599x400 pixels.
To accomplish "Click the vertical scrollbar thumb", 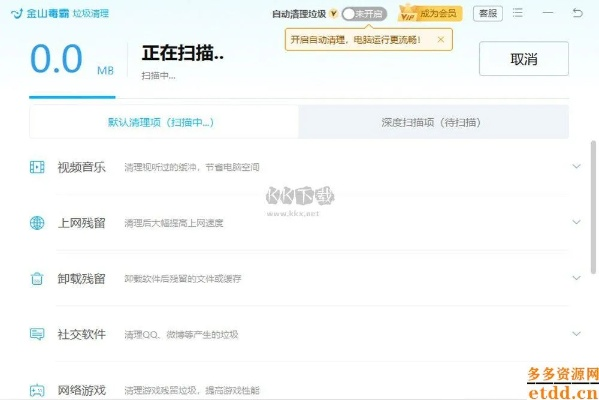I will [x=593, y=207].
